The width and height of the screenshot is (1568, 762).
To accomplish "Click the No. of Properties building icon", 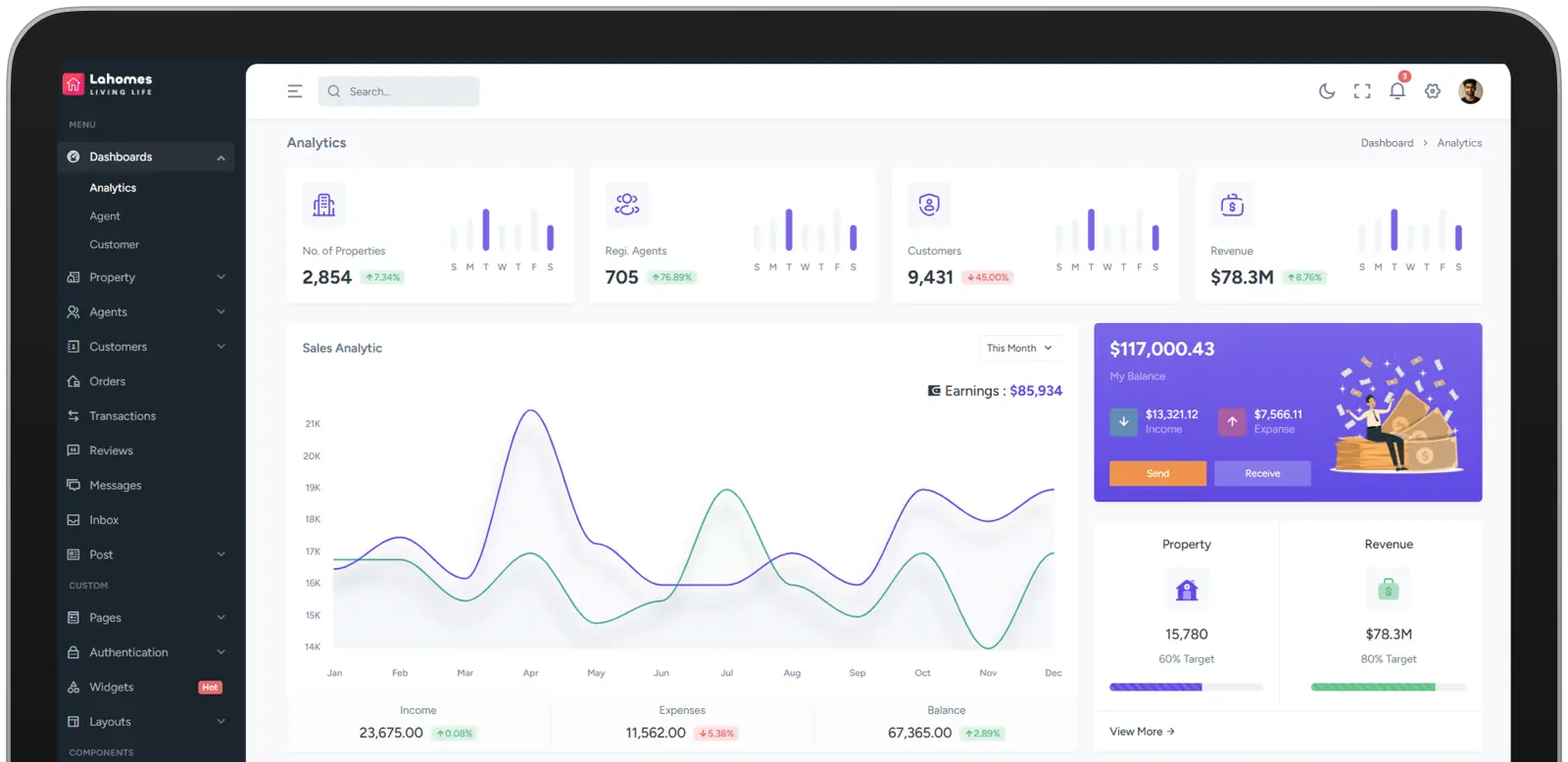I will tap(324, 205).
